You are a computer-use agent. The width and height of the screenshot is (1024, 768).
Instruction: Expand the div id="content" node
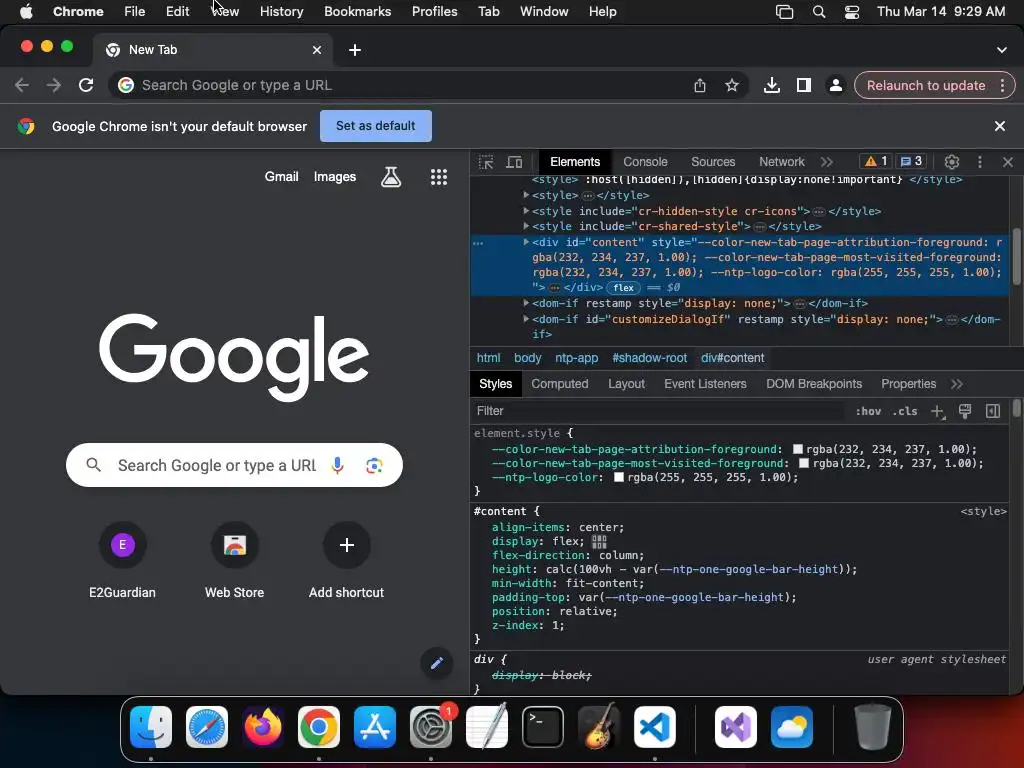point(526,242)
